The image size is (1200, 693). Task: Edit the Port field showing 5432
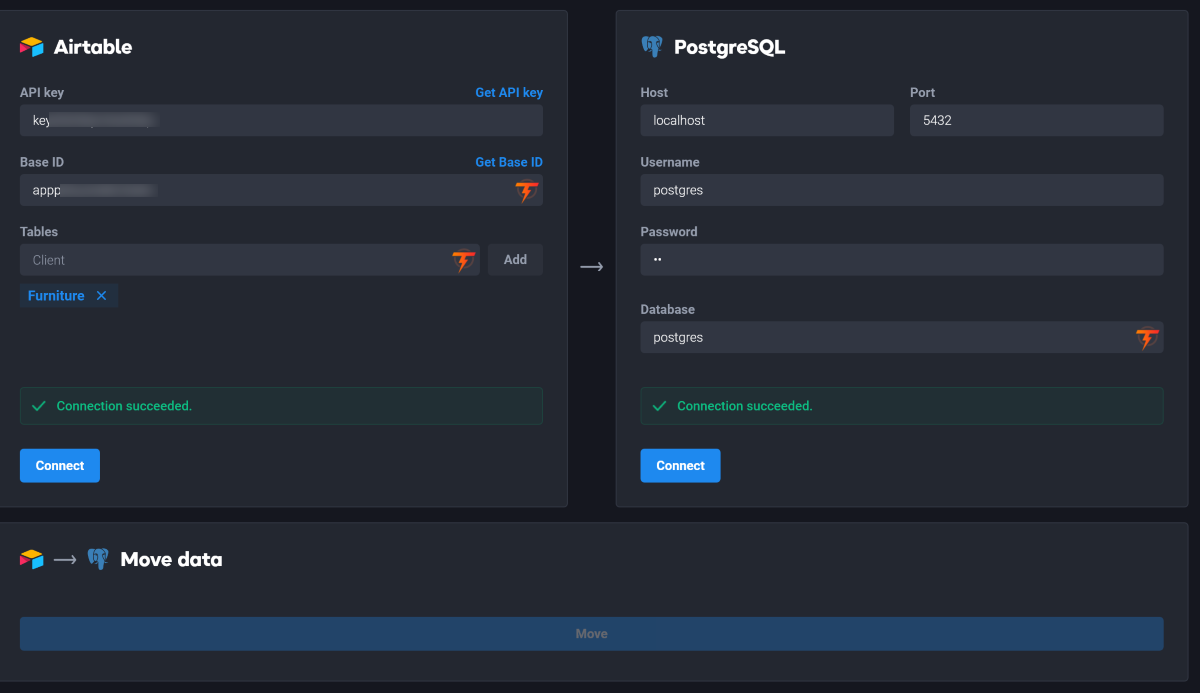pos(1037,121)
